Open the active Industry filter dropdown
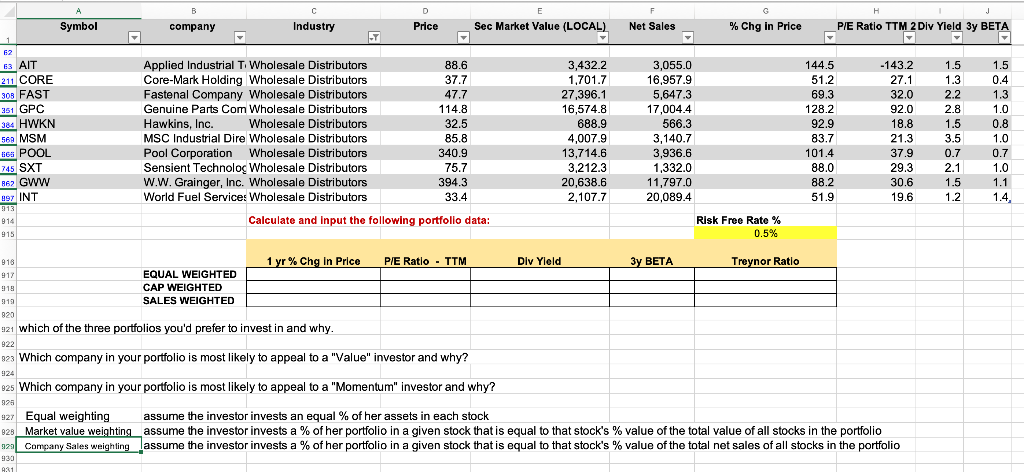Image resolution: width=1024 pixels, height=472 pixels. coord(374,39)
